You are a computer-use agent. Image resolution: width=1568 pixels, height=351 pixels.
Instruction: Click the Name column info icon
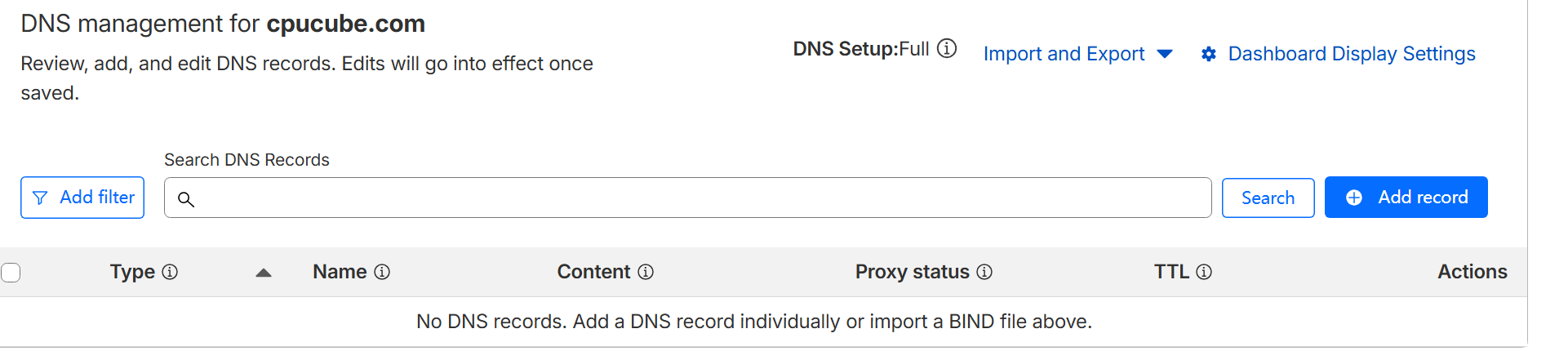click(382, 272)
